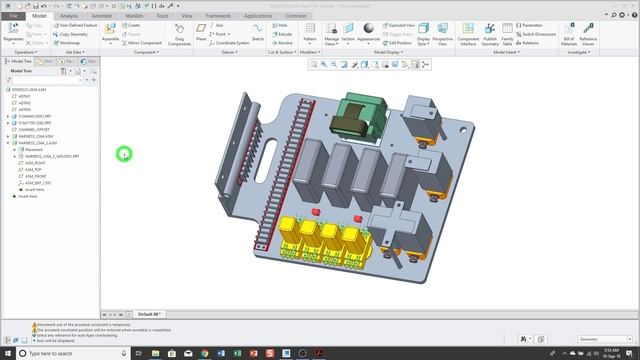
Task: Expand the HARNESS_2364.ASM tree node
Action: point(8,136)
